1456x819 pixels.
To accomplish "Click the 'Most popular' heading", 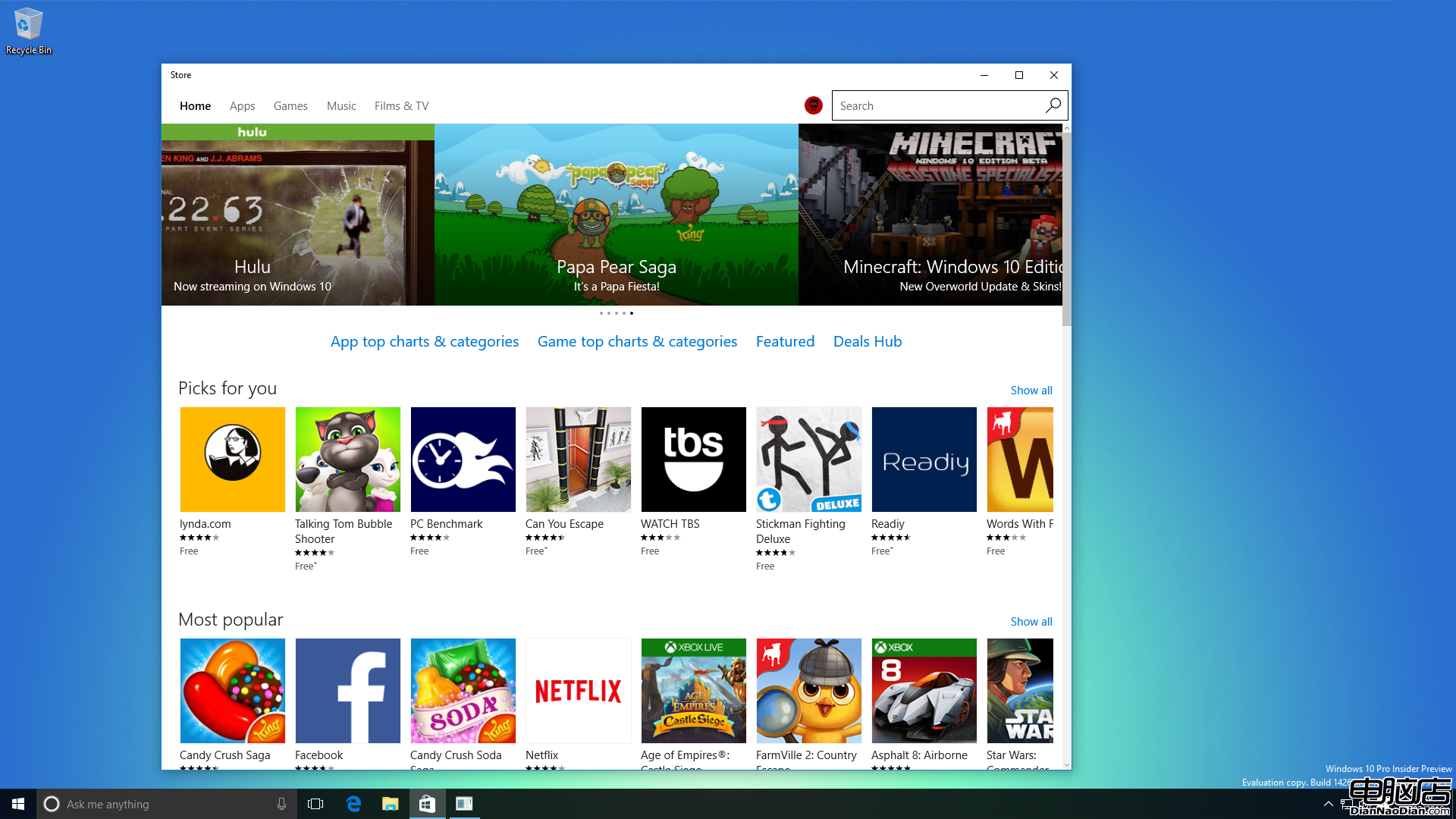I will [231, 620].
